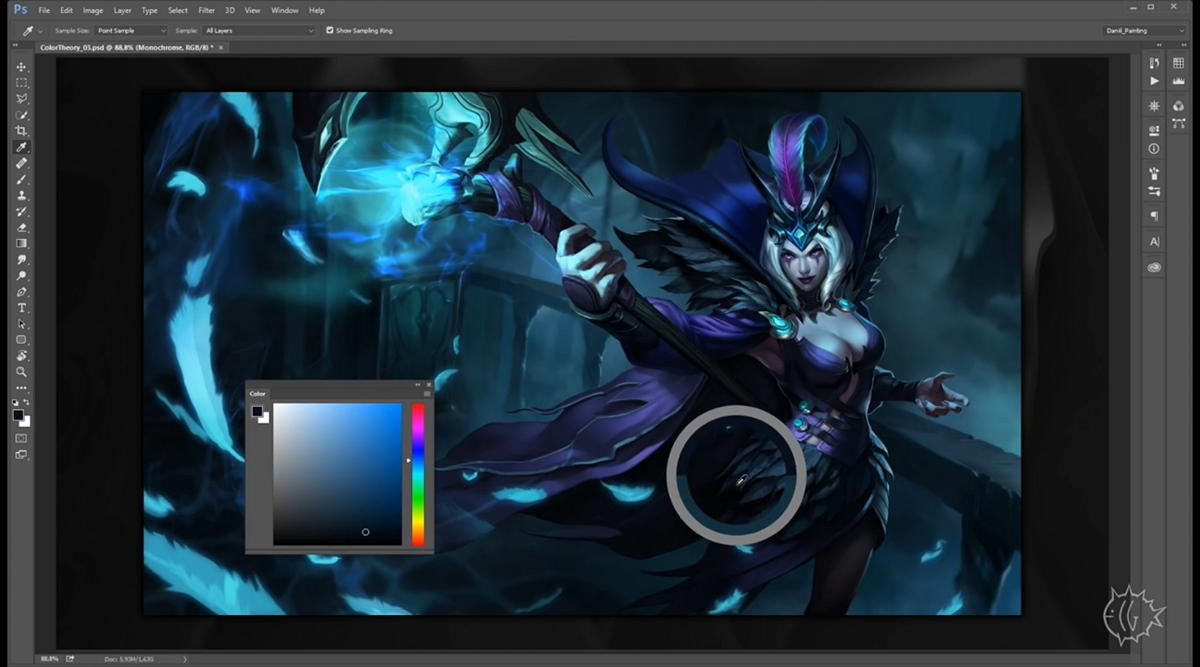The height and width of the screenshot is (667, 1200).
Task: Select the Gradient tool
Action: click(21, 243)
